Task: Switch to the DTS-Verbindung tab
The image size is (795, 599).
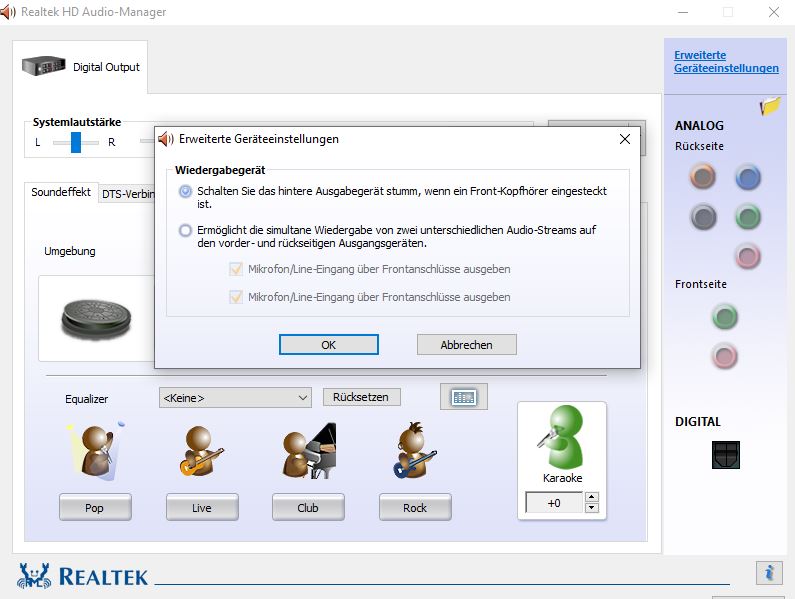Action: tap(127, 194)
